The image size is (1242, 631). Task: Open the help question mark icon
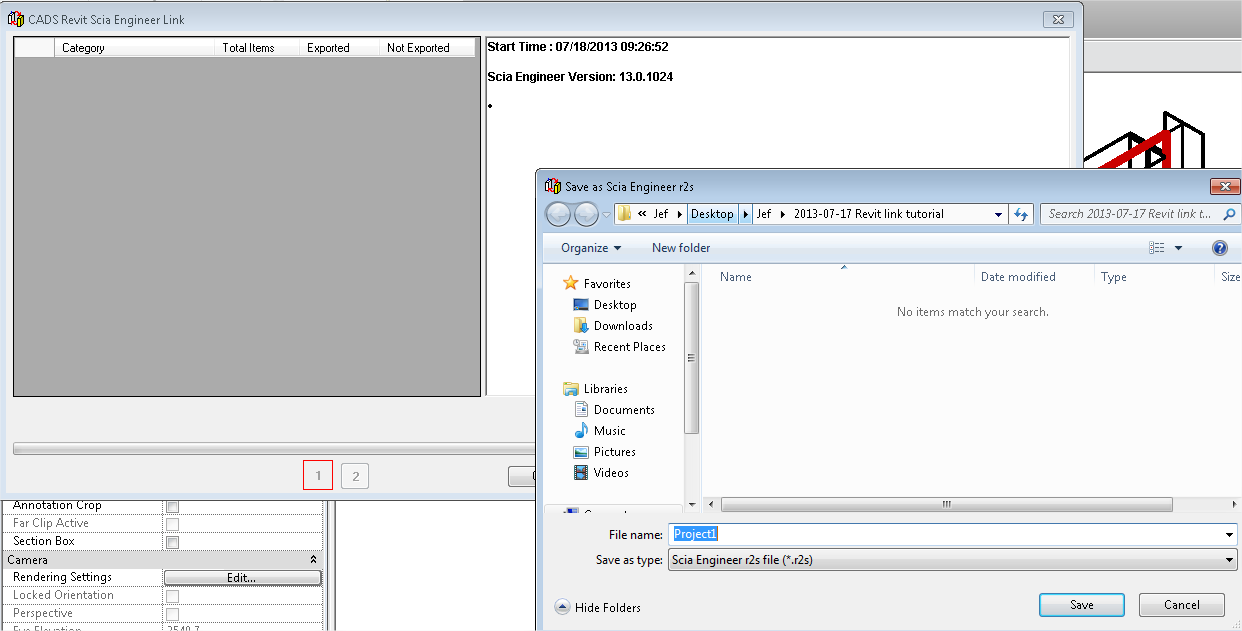[1219, 248]
